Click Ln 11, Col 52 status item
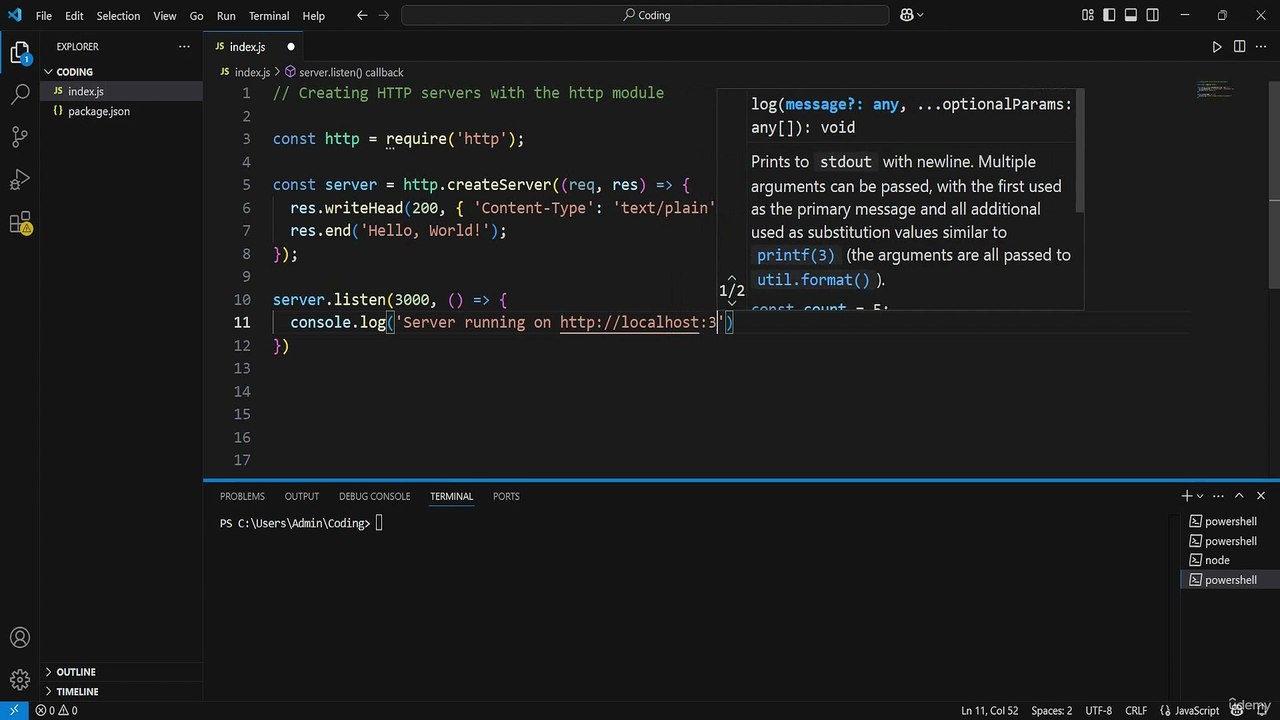The width and height of the screenshot is (1280, 720). (x=989, y=710)
